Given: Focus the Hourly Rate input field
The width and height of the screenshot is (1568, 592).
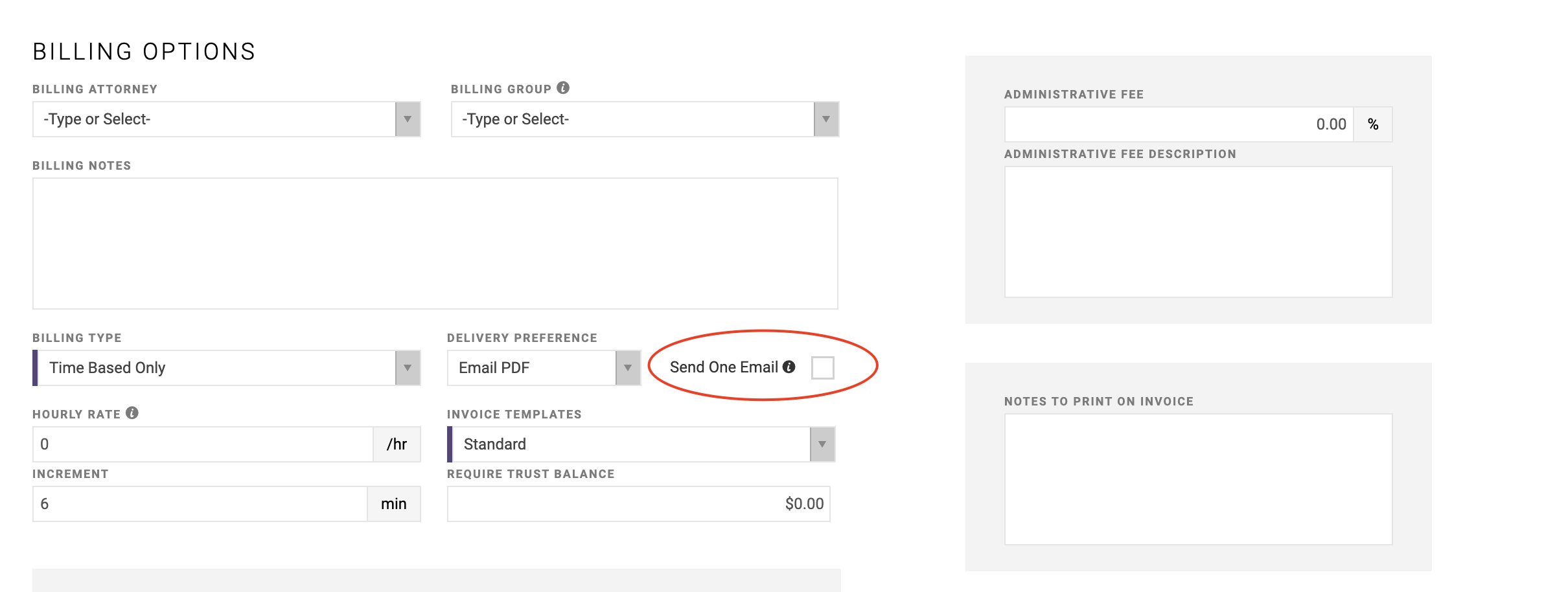Looking at the screenshot, I should [202, 444].
